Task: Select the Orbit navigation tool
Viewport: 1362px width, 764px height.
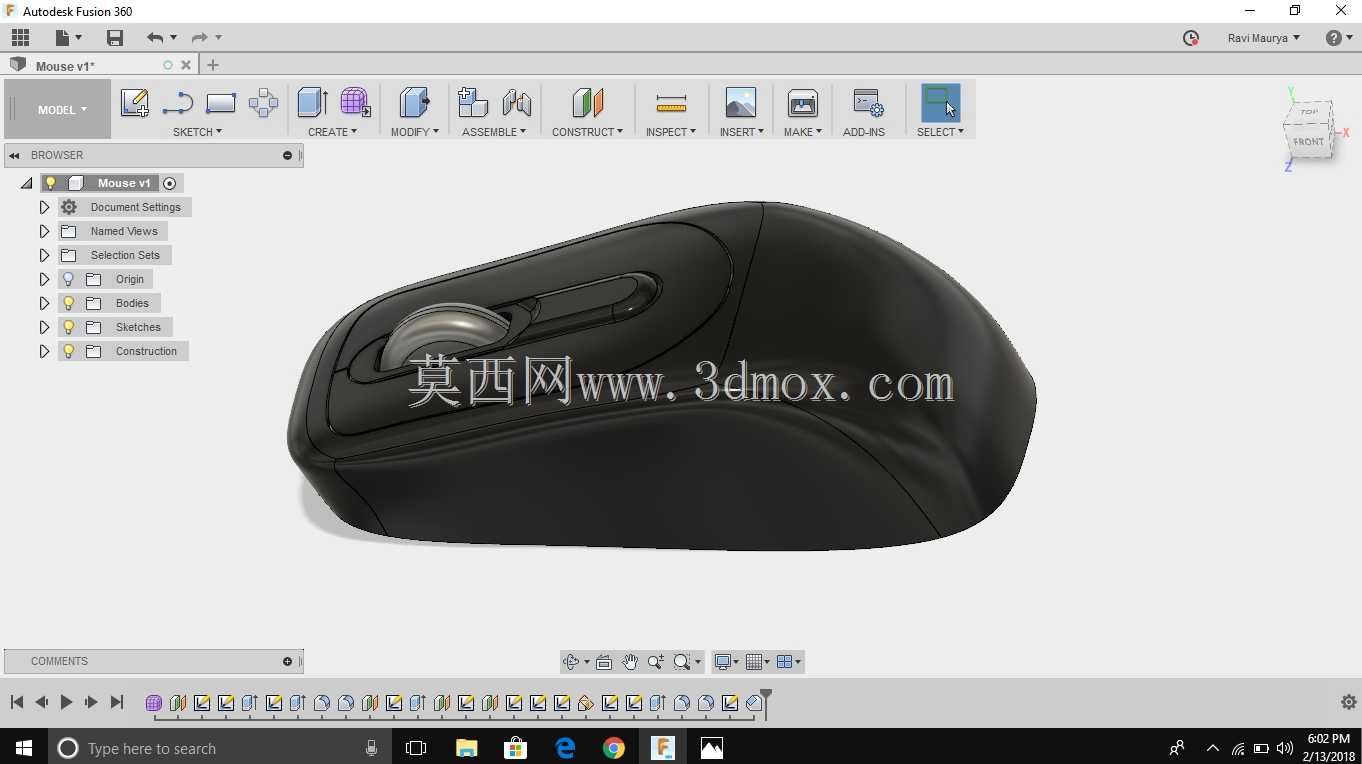Action: (x=571, y=662)
